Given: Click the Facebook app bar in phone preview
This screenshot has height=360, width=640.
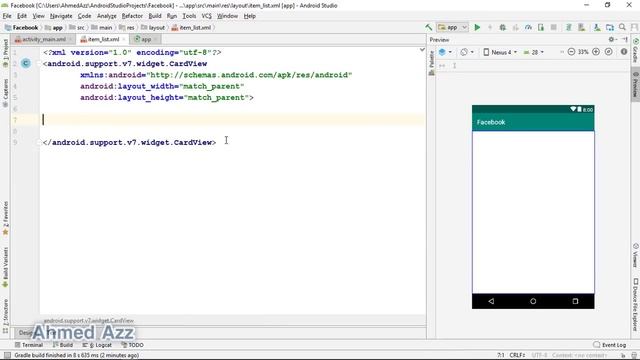Looking at the screenshot, I should (533, 122).
